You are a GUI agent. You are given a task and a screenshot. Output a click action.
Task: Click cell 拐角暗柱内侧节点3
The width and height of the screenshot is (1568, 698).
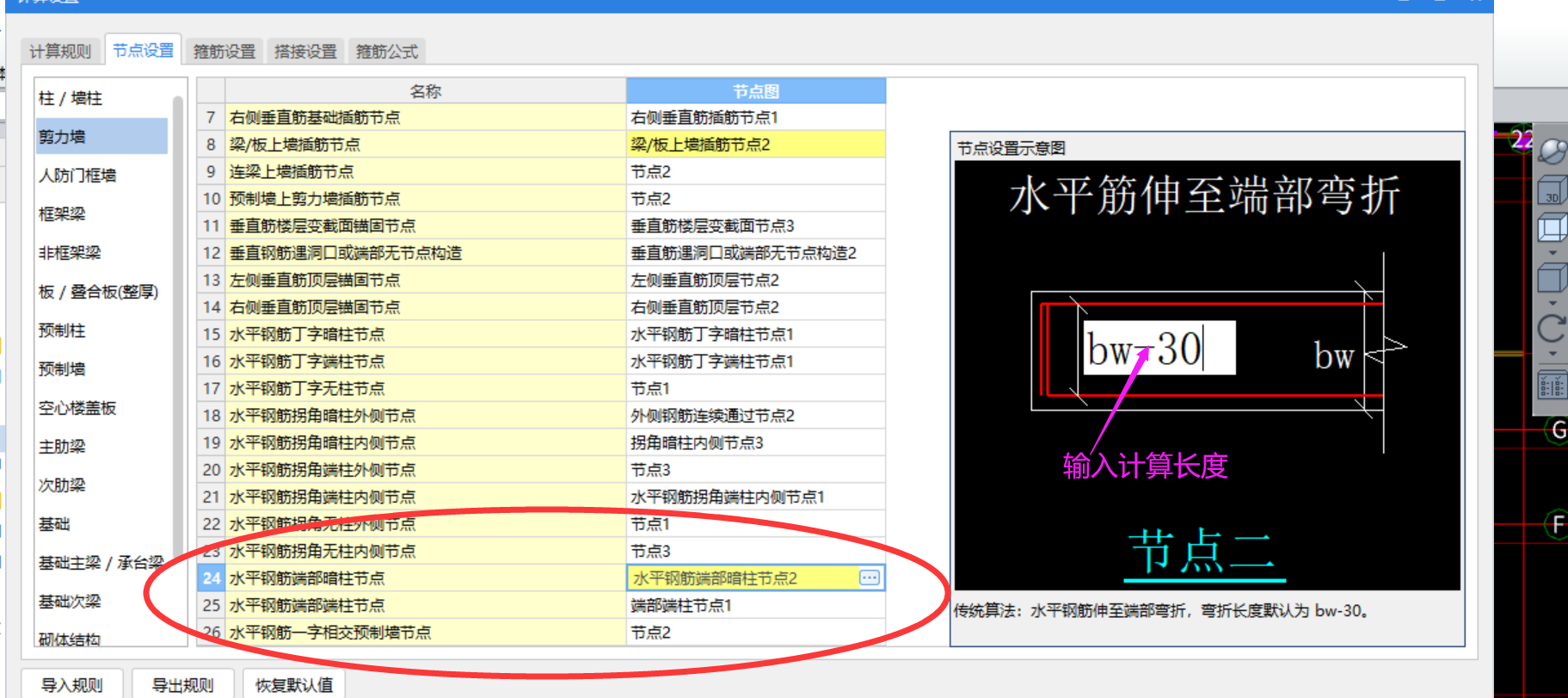tap(756, 442)
